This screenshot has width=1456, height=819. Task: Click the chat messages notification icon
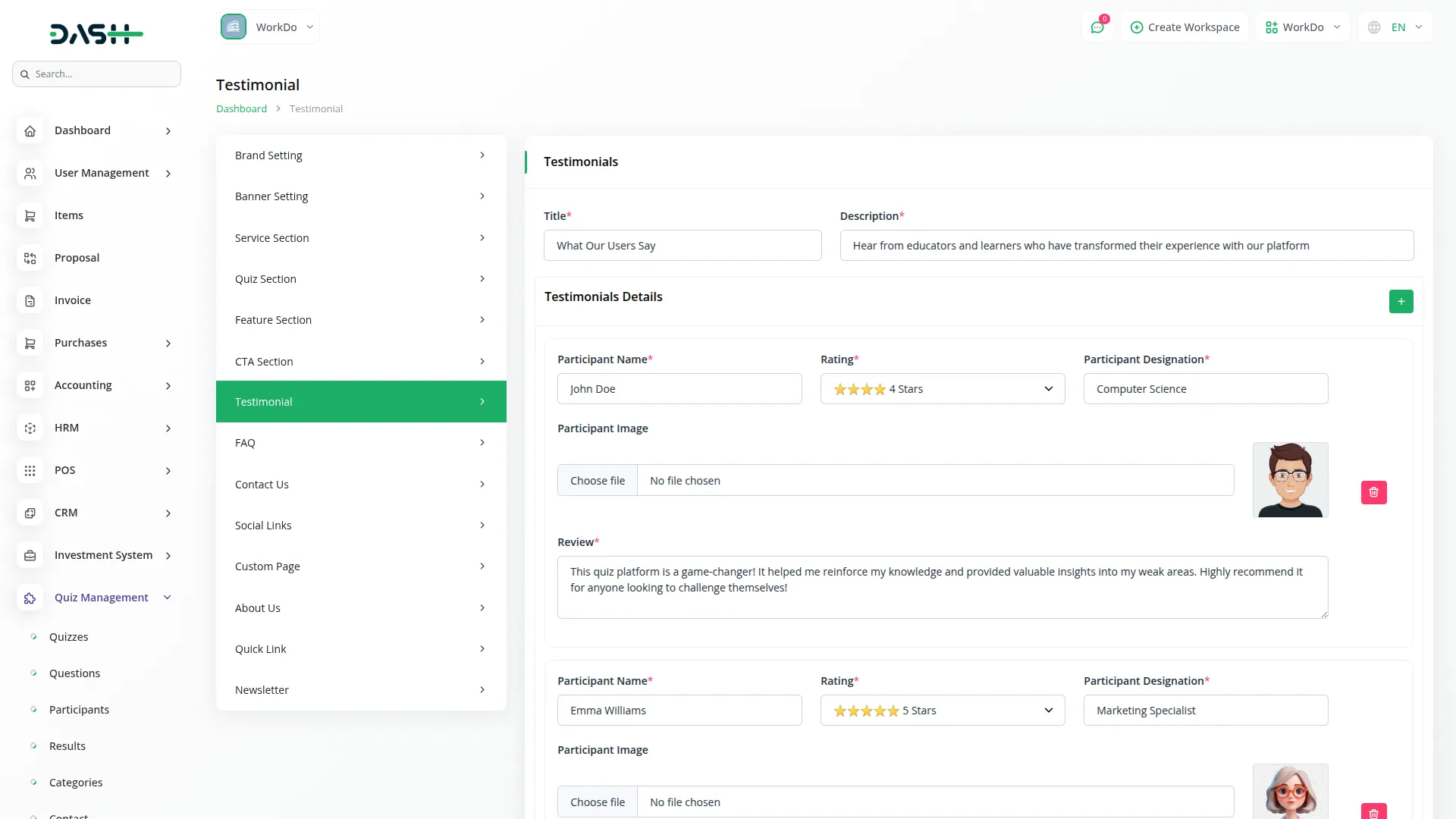[1097, 27]
